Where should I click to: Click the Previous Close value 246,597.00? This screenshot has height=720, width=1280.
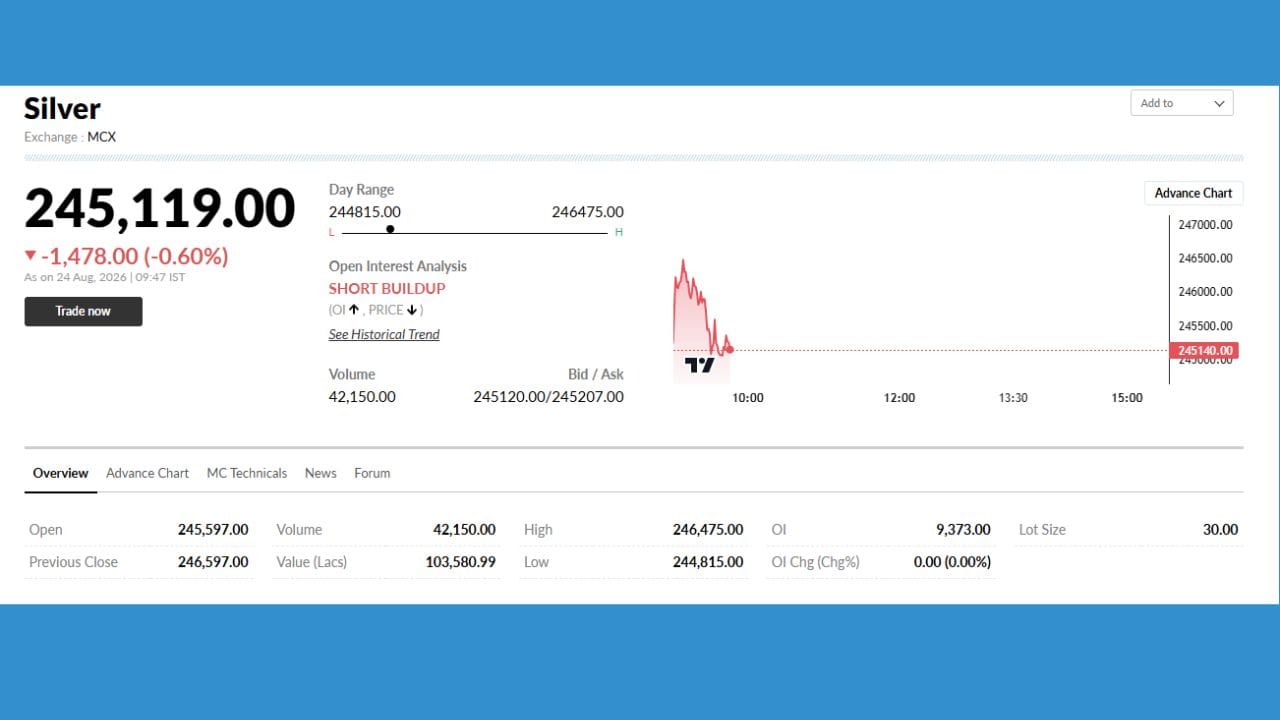[x=213, y=562]
